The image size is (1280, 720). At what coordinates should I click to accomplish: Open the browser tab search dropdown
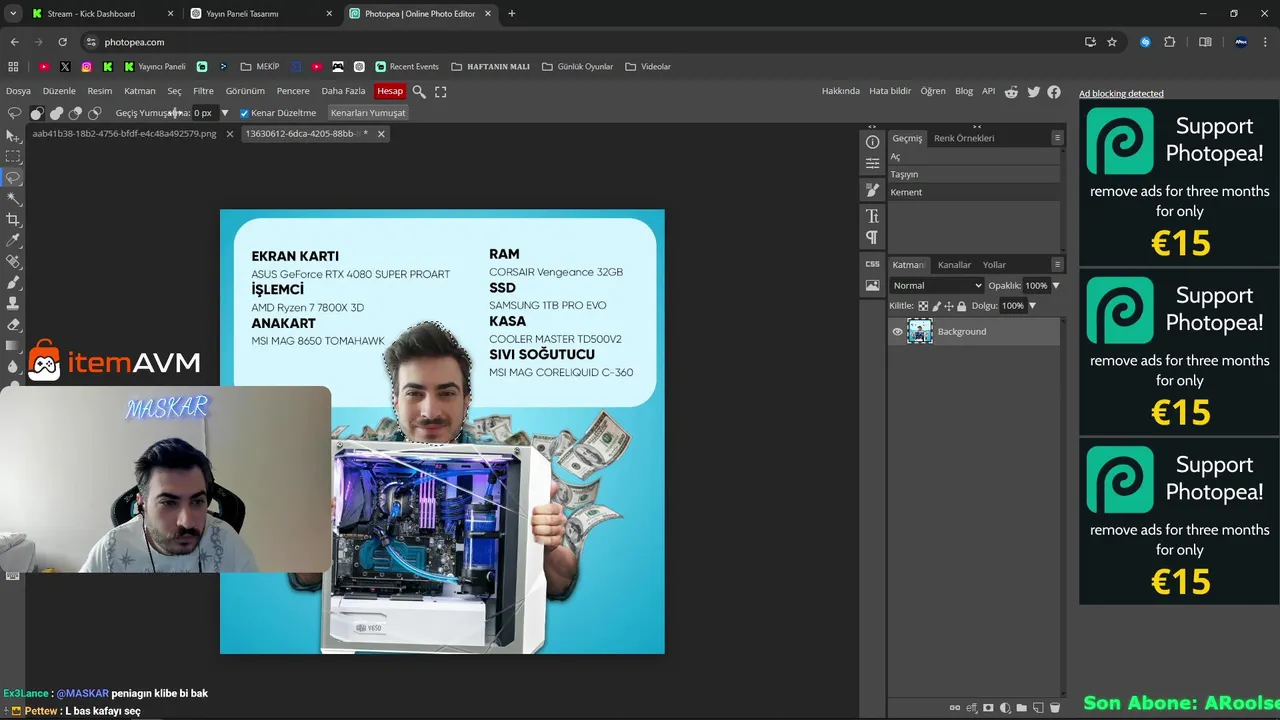(x=13, y=14)
